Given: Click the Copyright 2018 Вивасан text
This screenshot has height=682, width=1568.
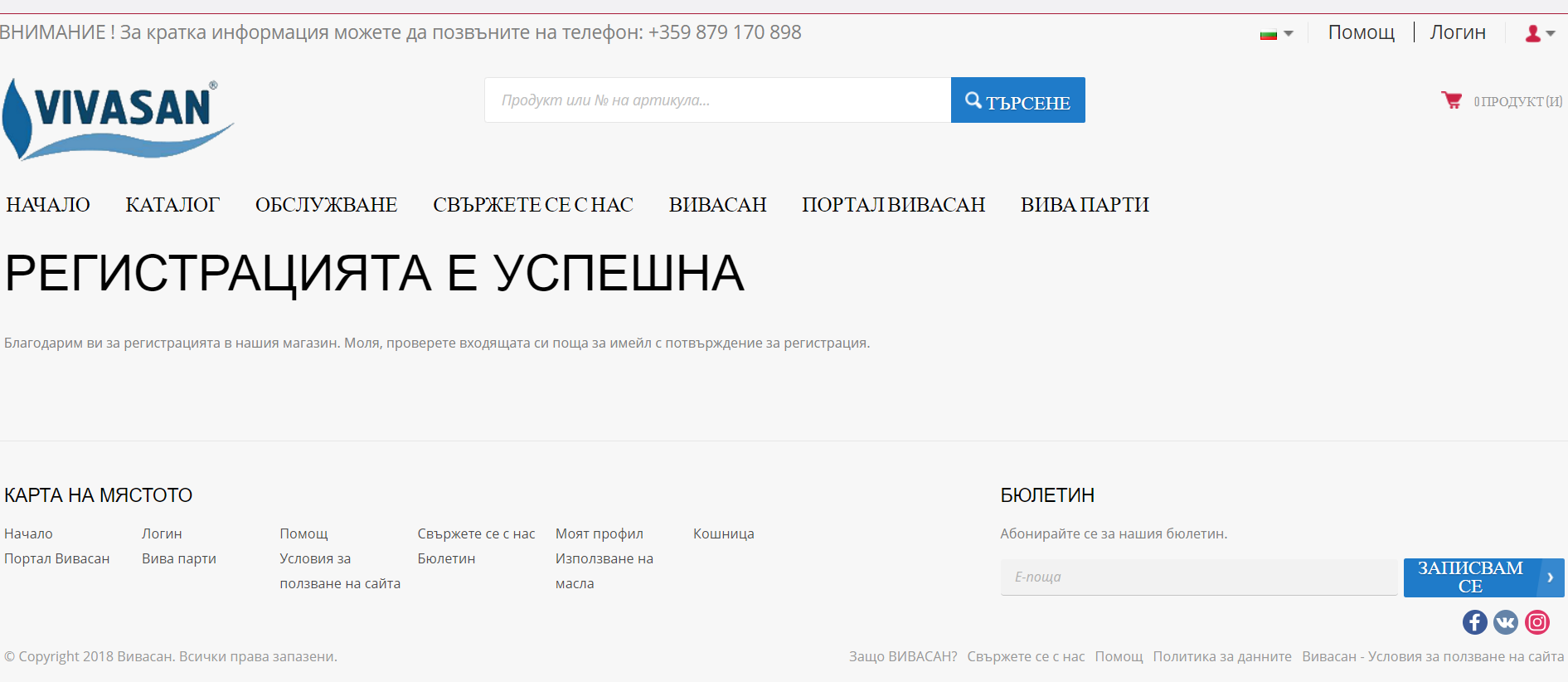Looking at the screenshot, I should point(171,656).
